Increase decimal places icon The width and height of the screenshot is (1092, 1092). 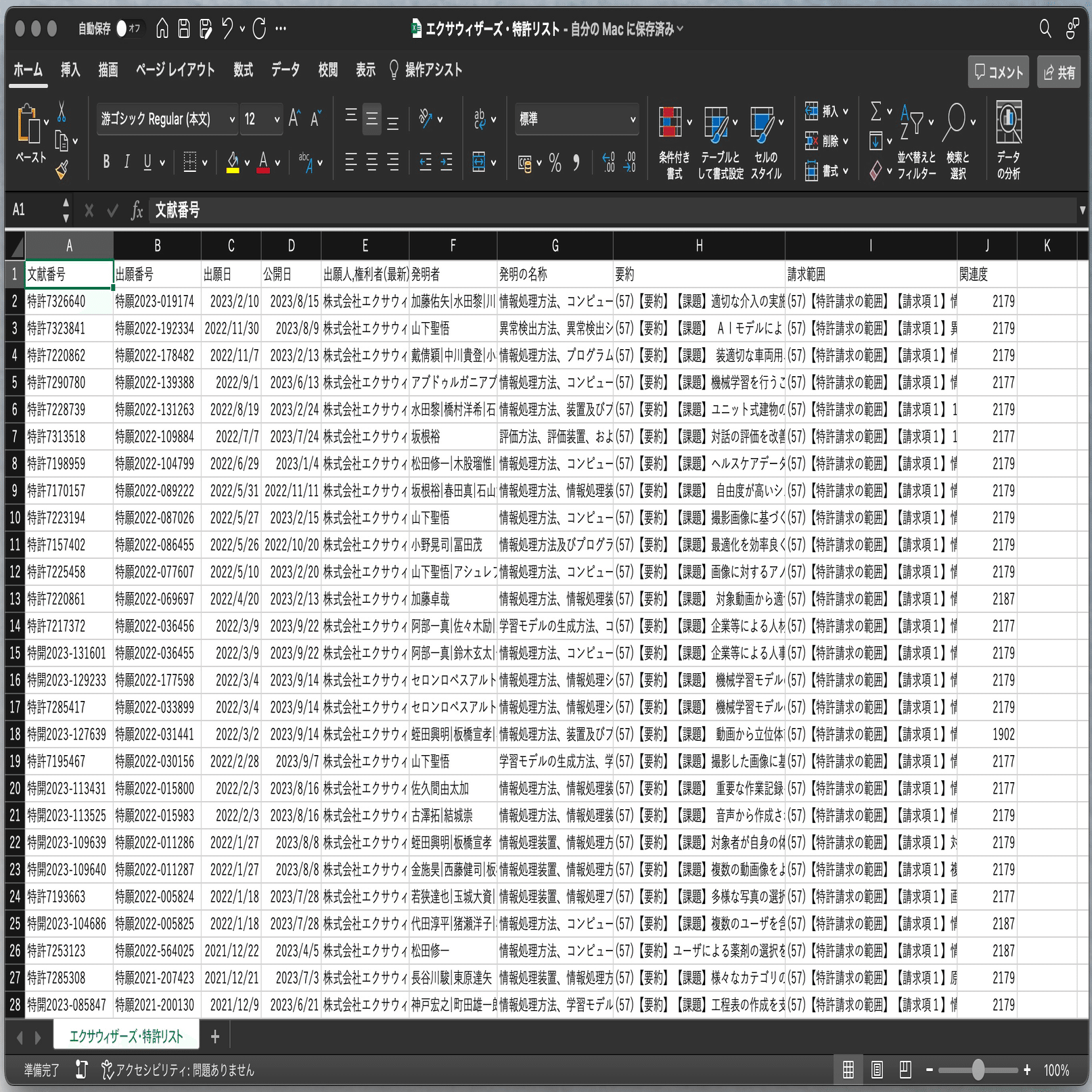(609, 162)
